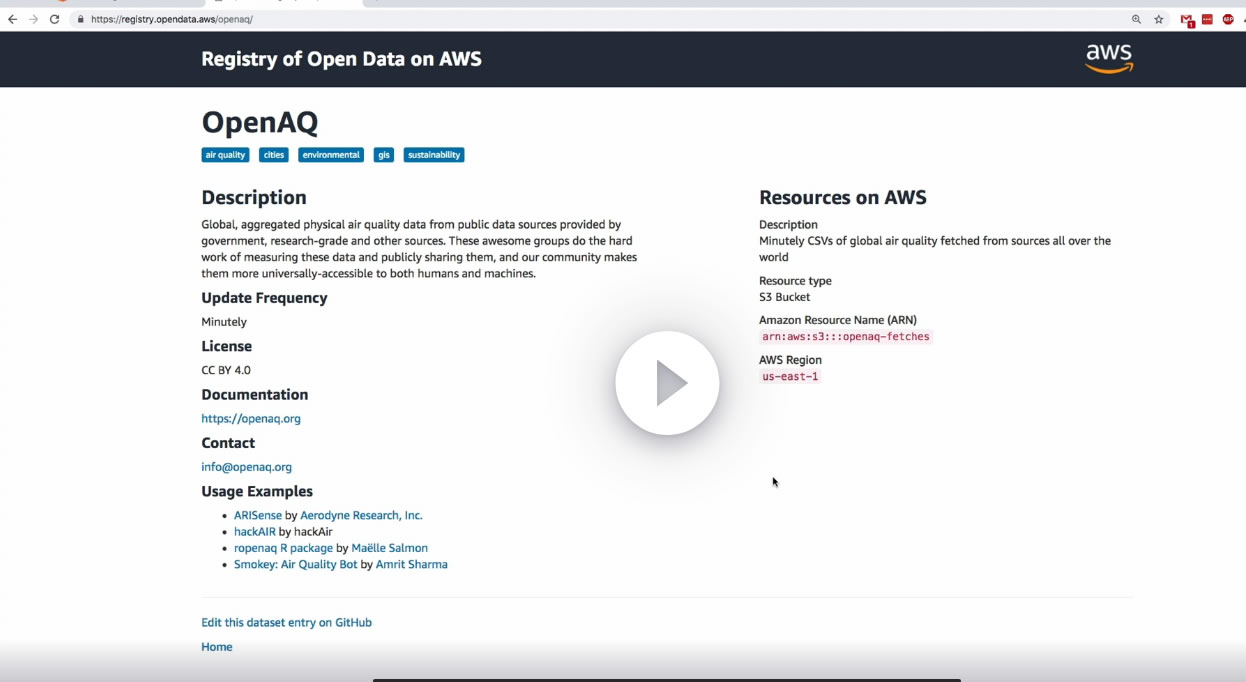Click the 'CC BY 4.0' license text
1246x682 pixels.
tap(226, 370)
